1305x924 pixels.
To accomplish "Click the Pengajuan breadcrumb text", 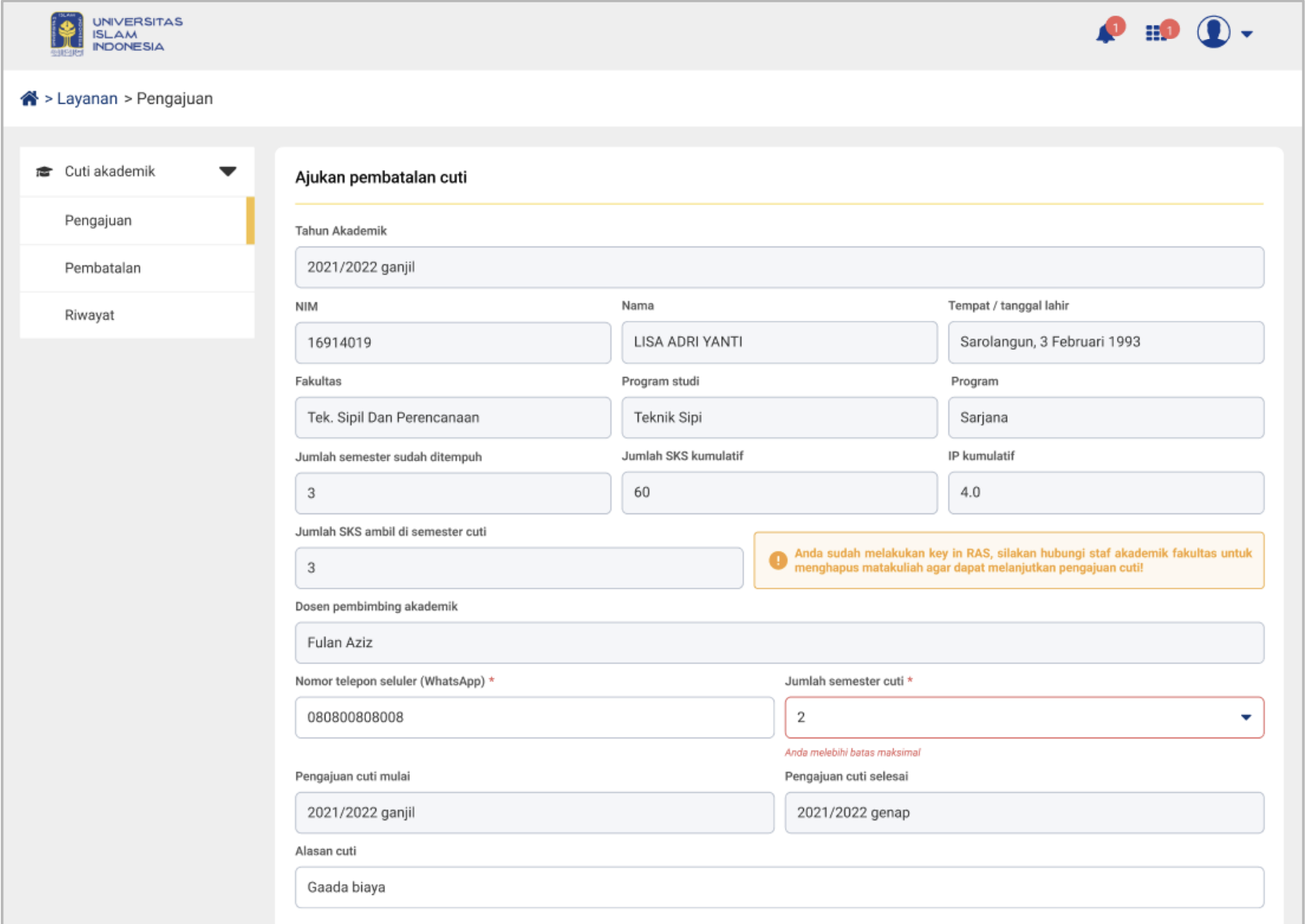I will (174, 98).
